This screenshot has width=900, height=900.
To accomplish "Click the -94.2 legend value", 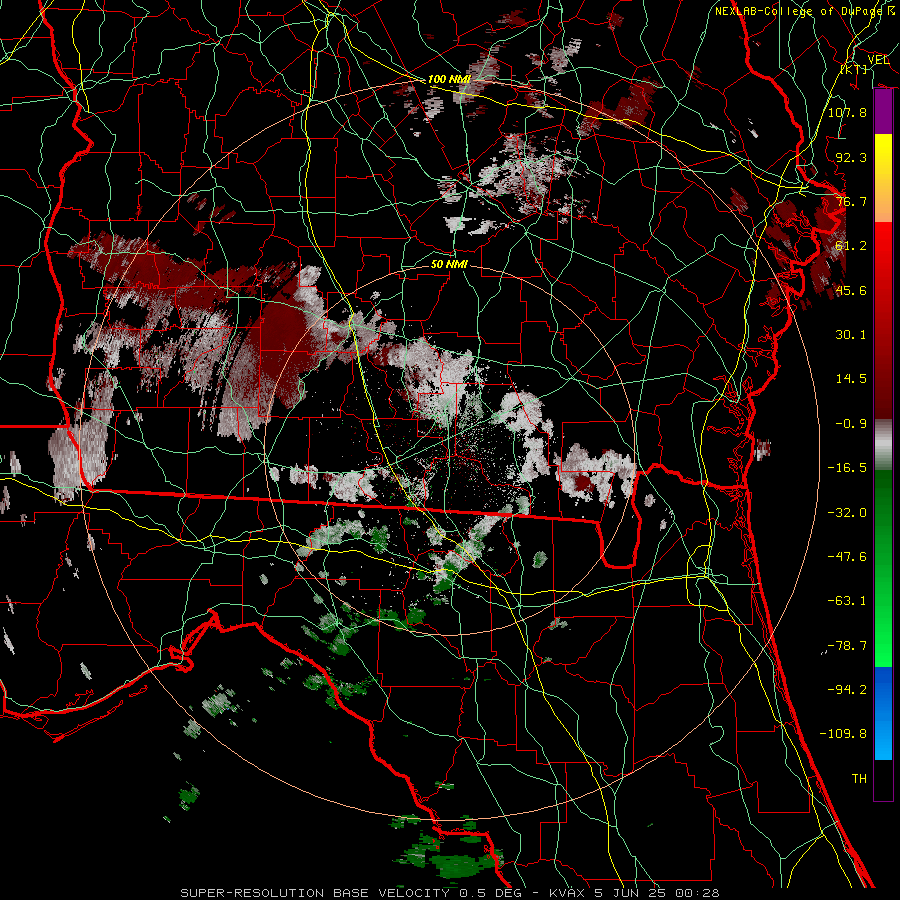I will tap(847, 690).
